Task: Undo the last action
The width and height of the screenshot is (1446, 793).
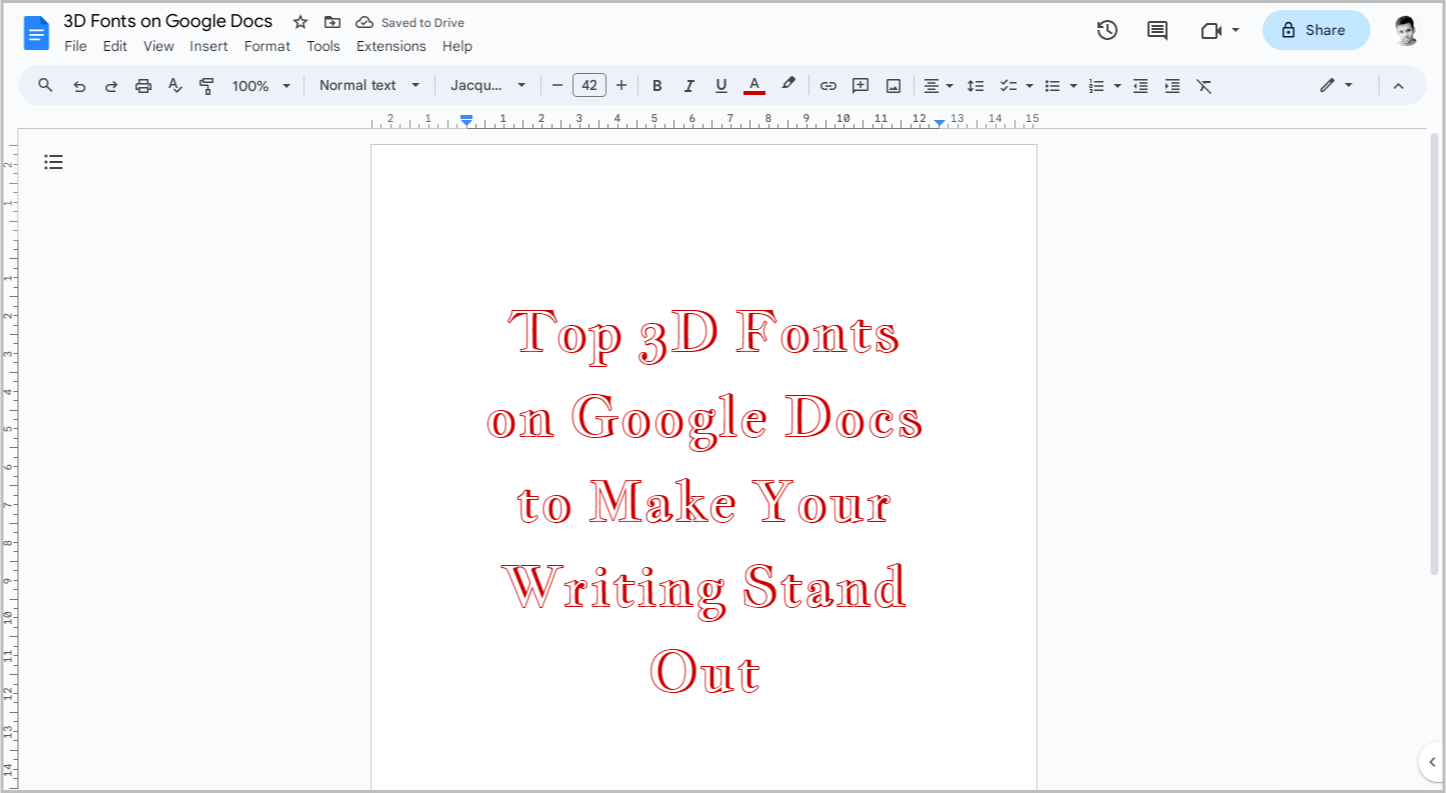Action: pyautogui.click(x=79, y=86)
